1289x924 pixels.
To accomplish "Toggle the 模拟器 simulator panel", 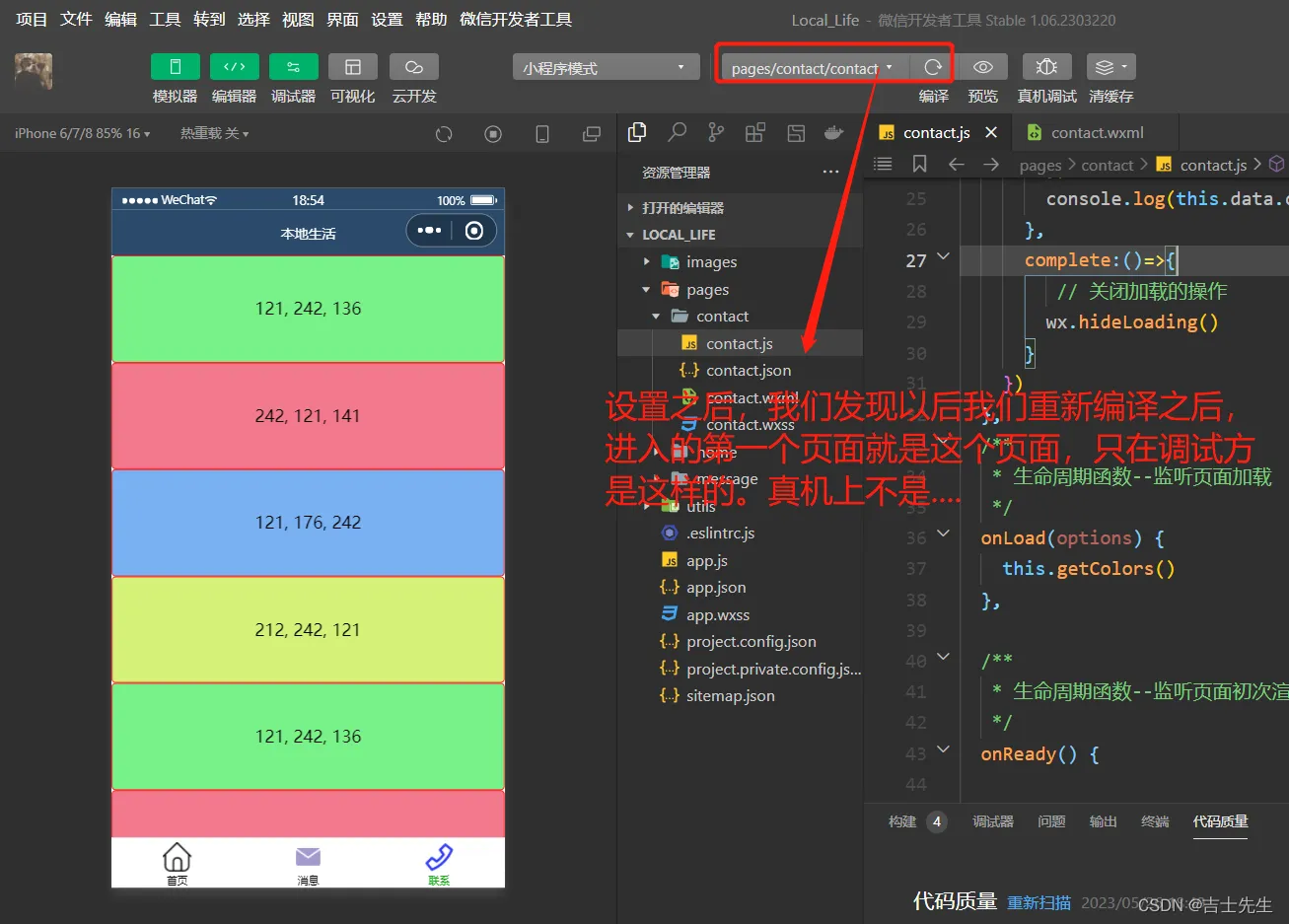I will (x=176, y=67).
